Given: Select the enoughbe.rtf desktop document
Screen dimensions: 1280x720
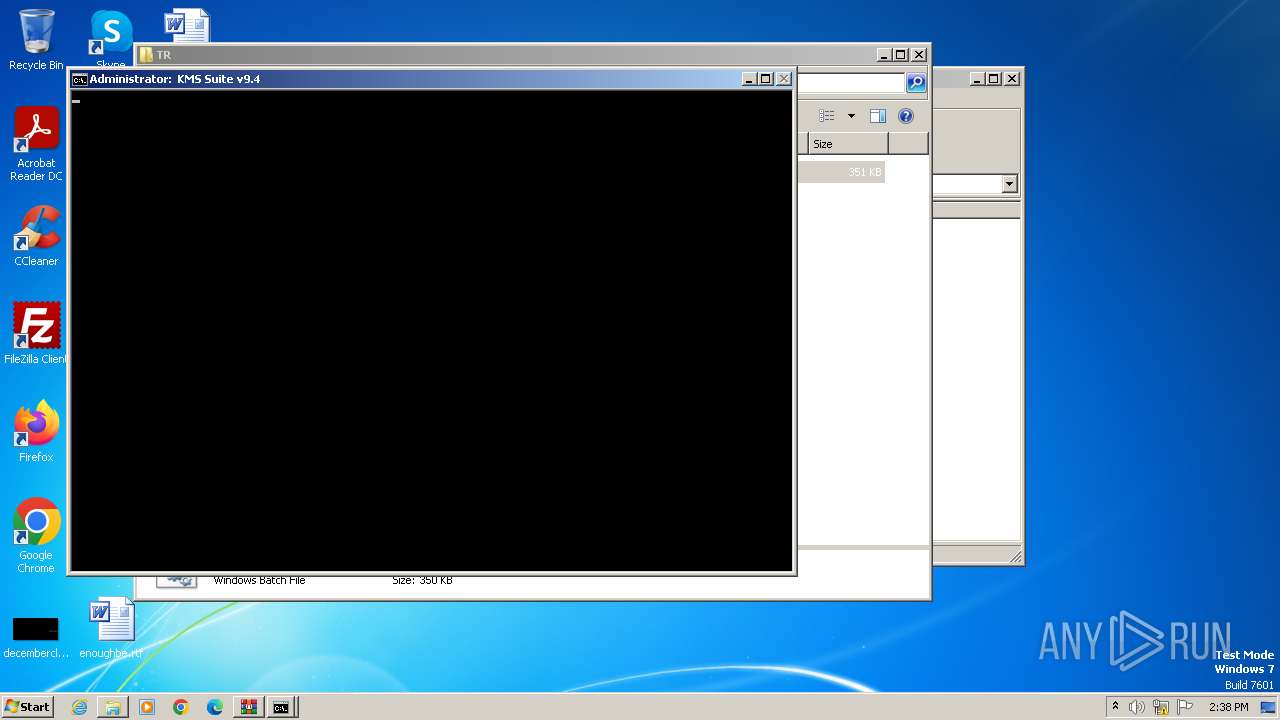Looking at the screenshot, I should (x=111, y=628).
